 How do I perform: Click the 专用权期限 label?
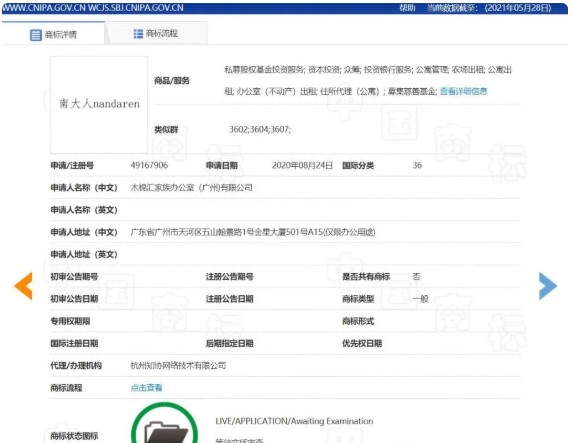[70, 321]
